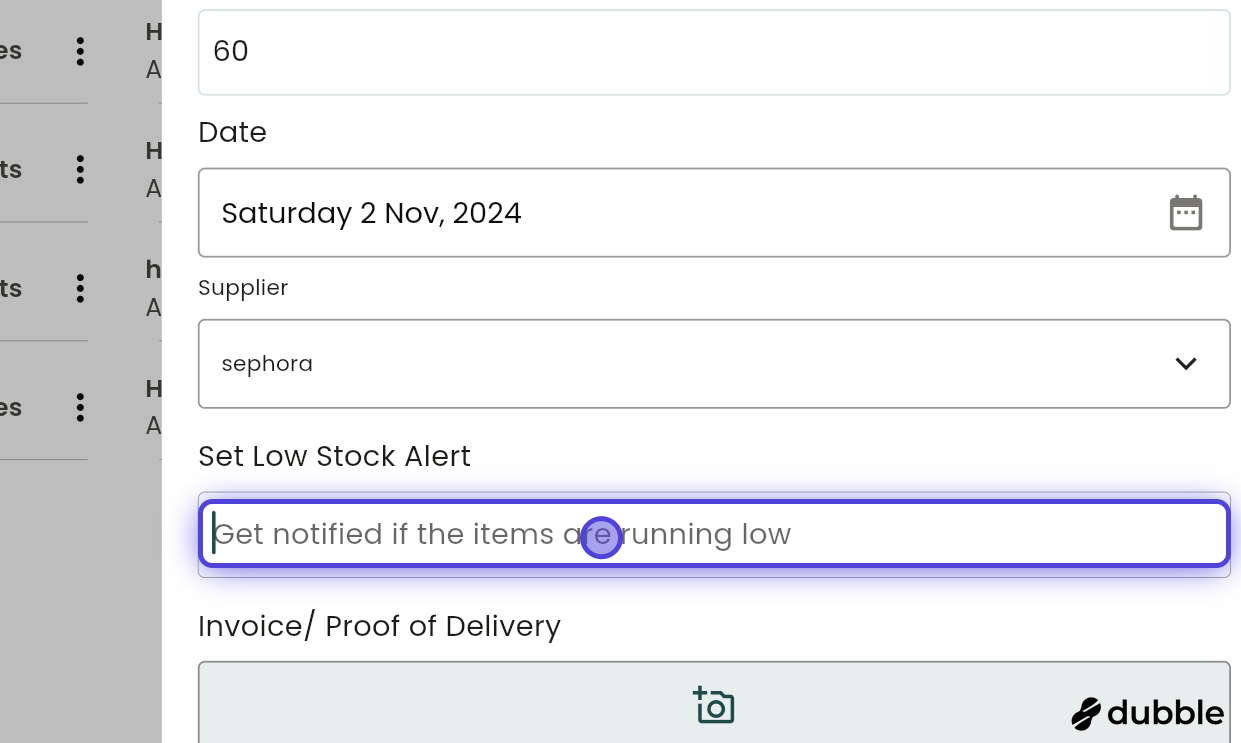1241x743 pixels.
Task: Click the dubble logo
Action: pyautogui.click(x=1147, y=713)
